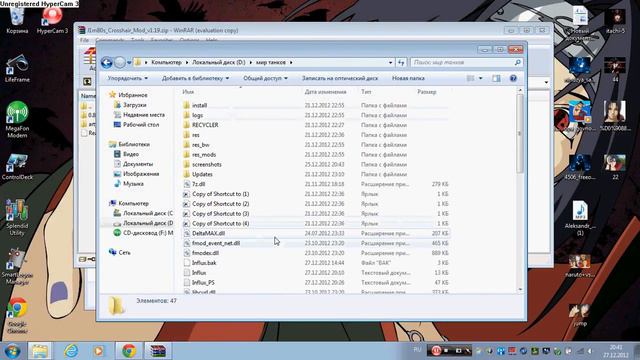Click Локальный диск (D:) in breadcrumb

pos(219,62)
